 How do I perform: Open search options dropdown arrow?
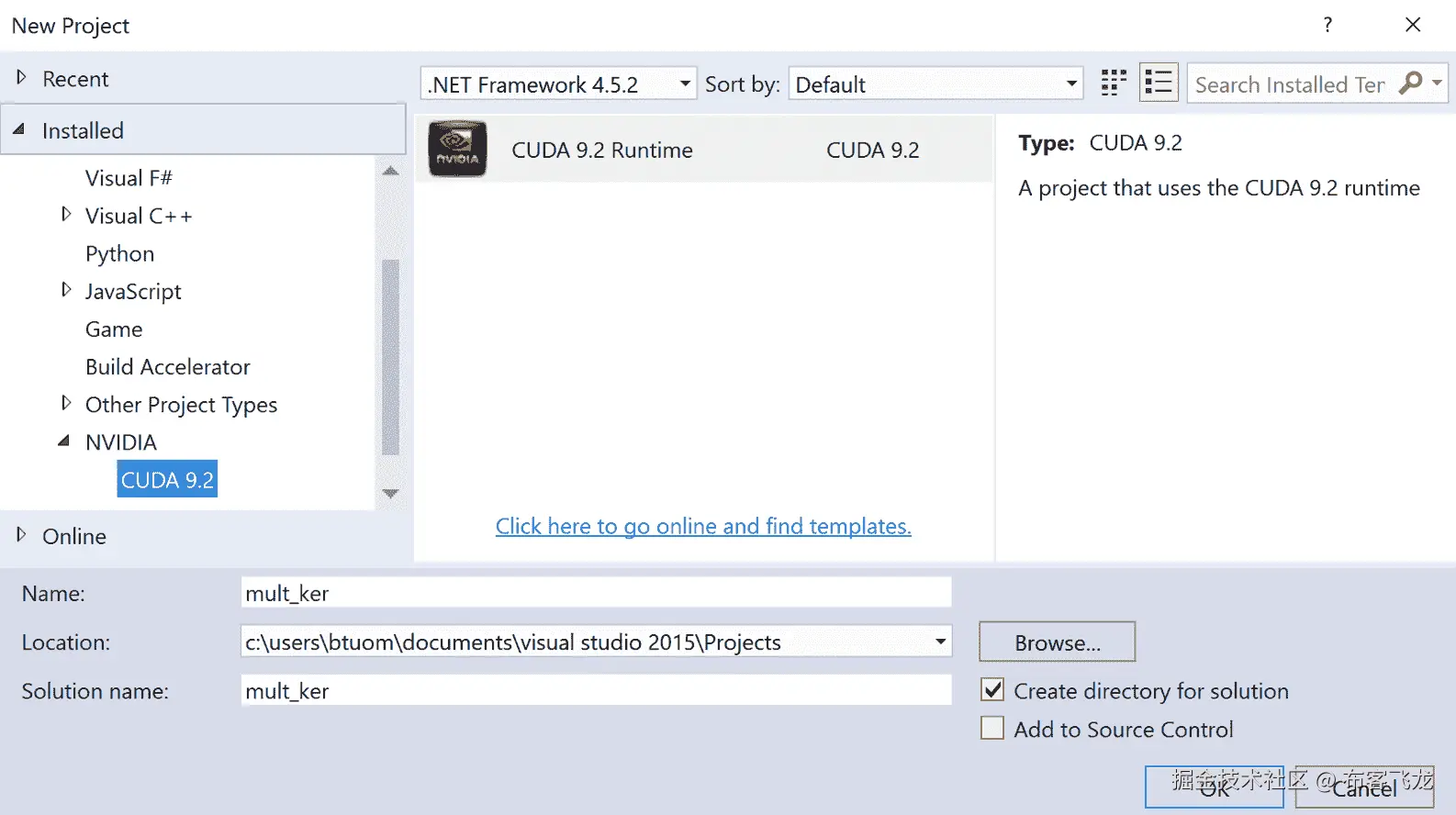(x=1438, y=83)
